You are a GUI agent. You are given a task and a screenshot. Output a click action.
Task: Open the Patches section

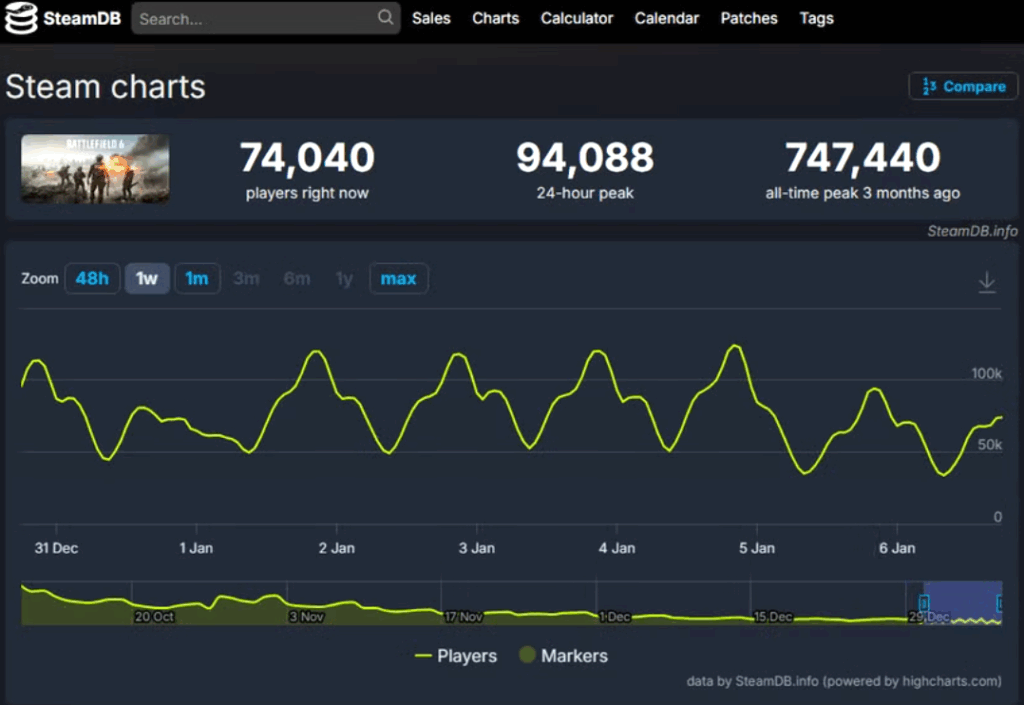coord(749,18)
